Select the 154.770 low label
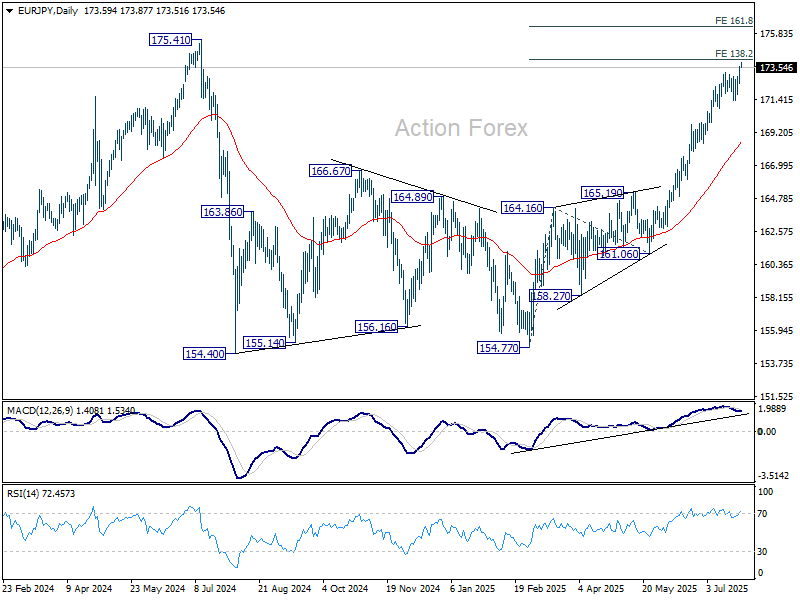 point(498,348)
